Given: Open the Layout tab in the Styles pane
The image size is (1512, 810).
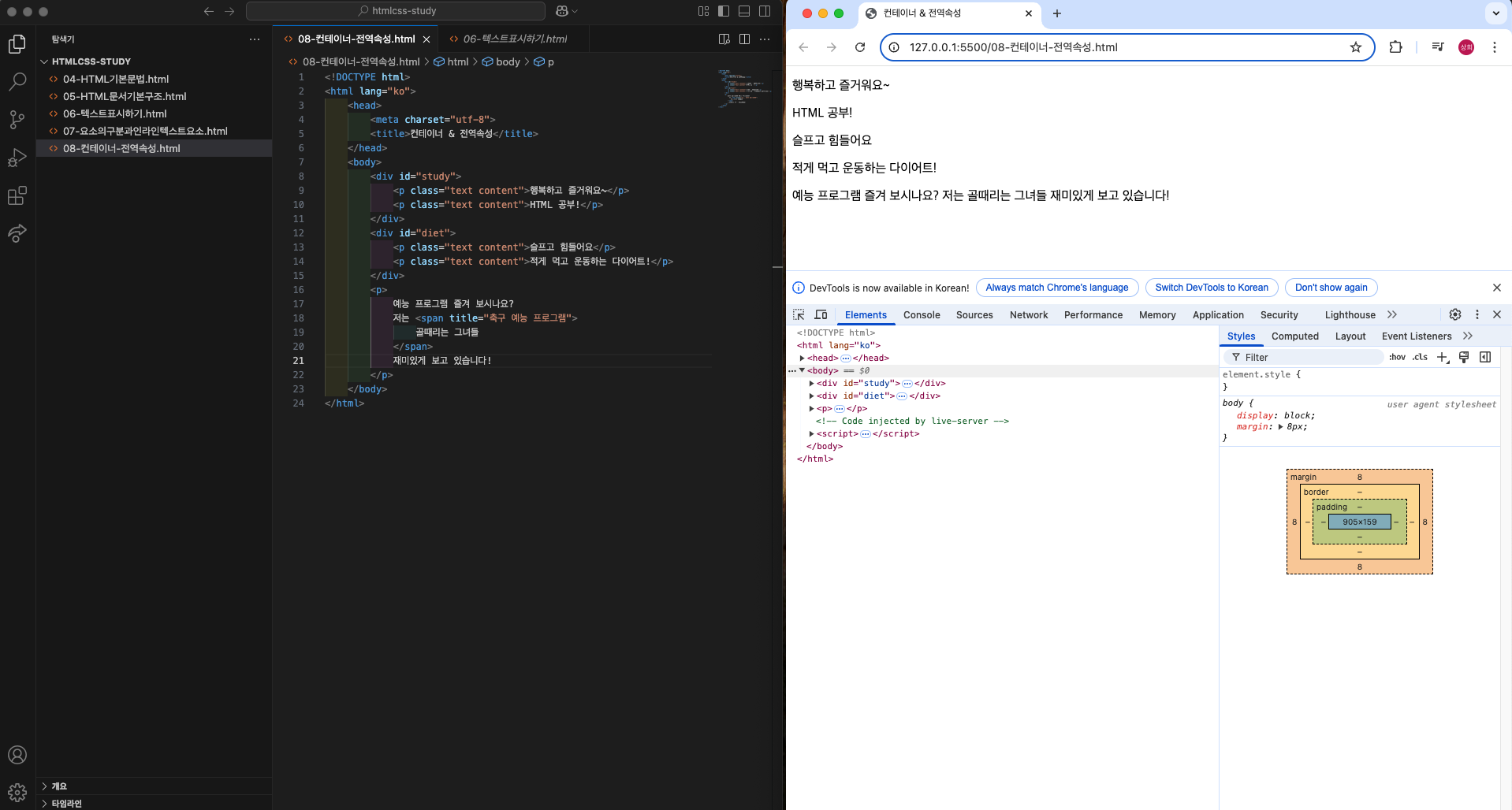Looking at the screenshot, I should click(1350, 336).
